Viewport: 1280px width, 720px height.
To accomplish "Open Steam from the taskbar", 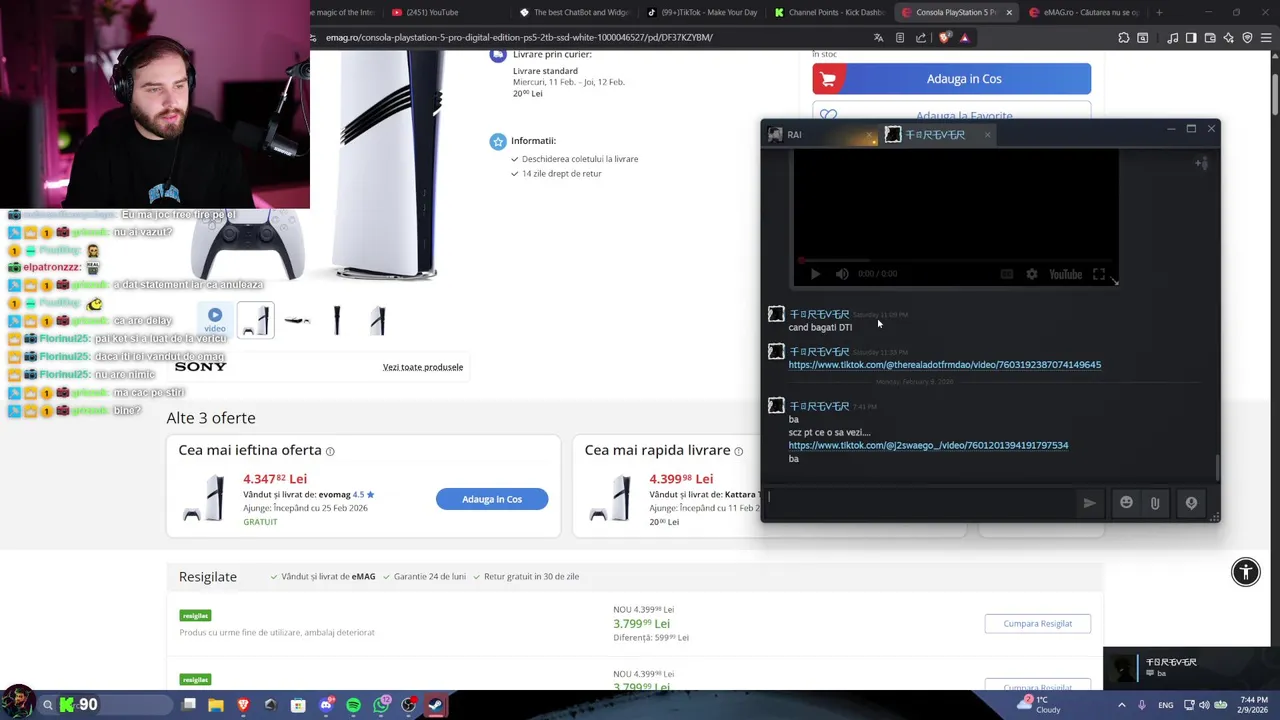I will tap(436, 705).
